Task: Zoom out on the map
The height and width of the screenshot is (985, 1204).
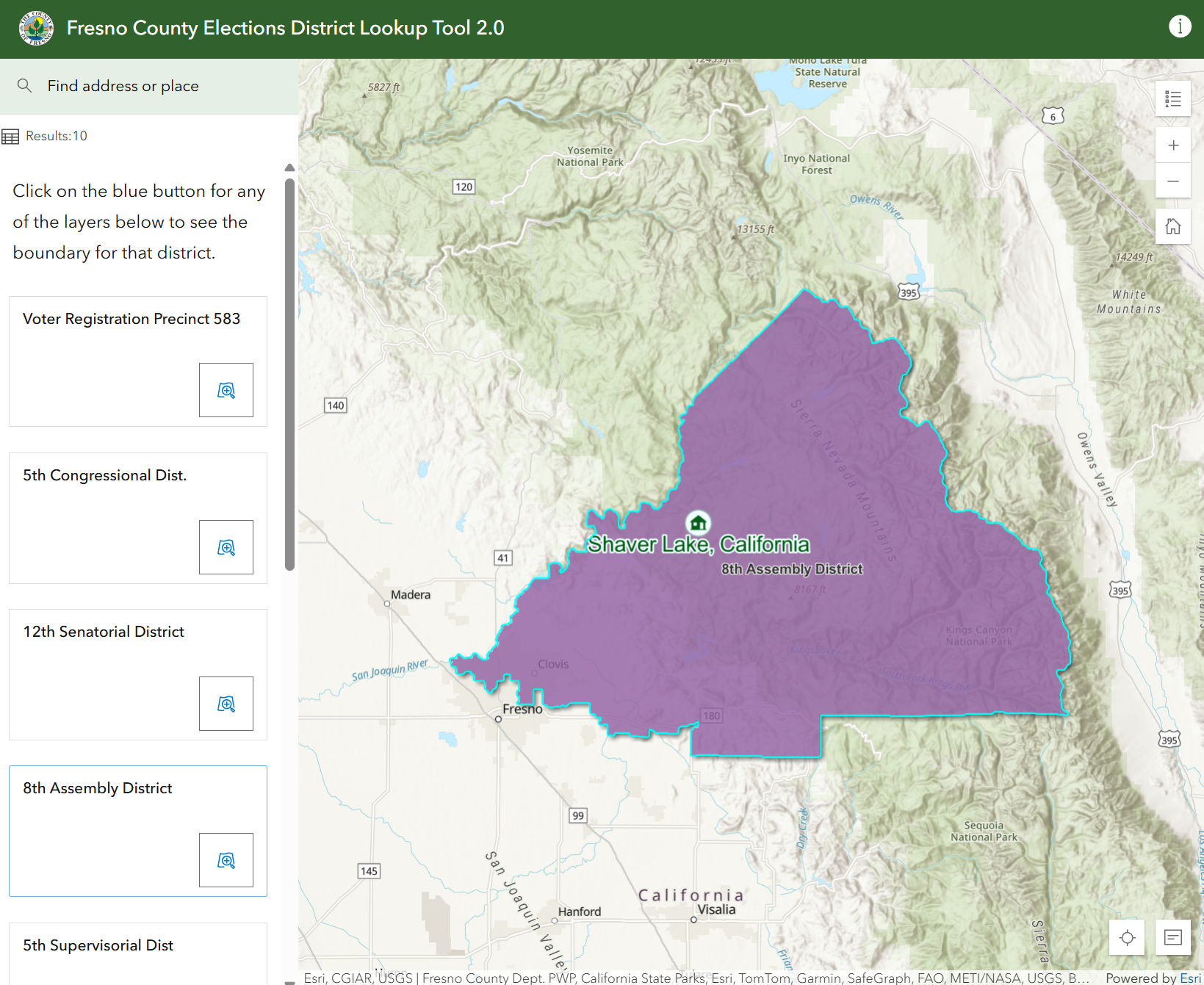Action: [1173, 181]
